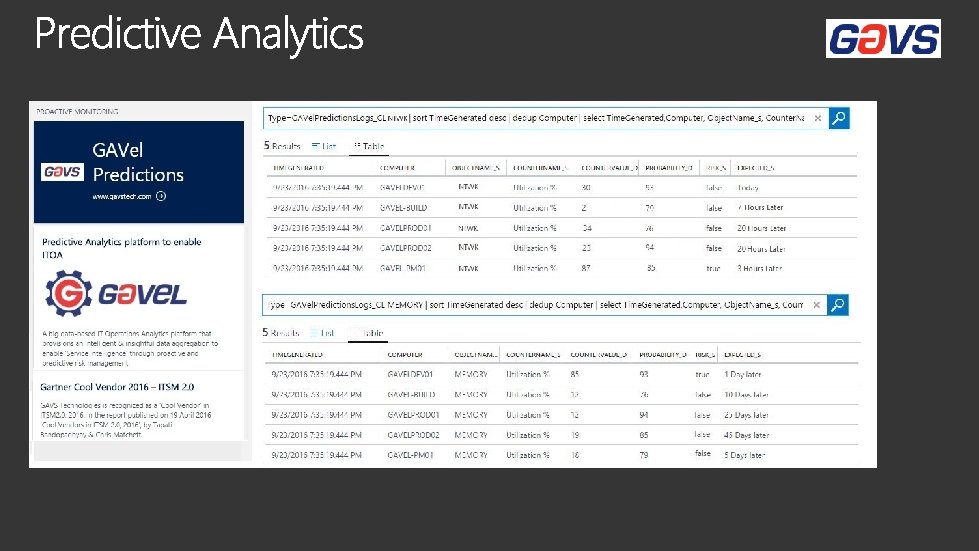Click 'Gartner Cool Vendor 2016 – ITSM 2.0' heading
The image size is (979, 551).
pos(117,387)
